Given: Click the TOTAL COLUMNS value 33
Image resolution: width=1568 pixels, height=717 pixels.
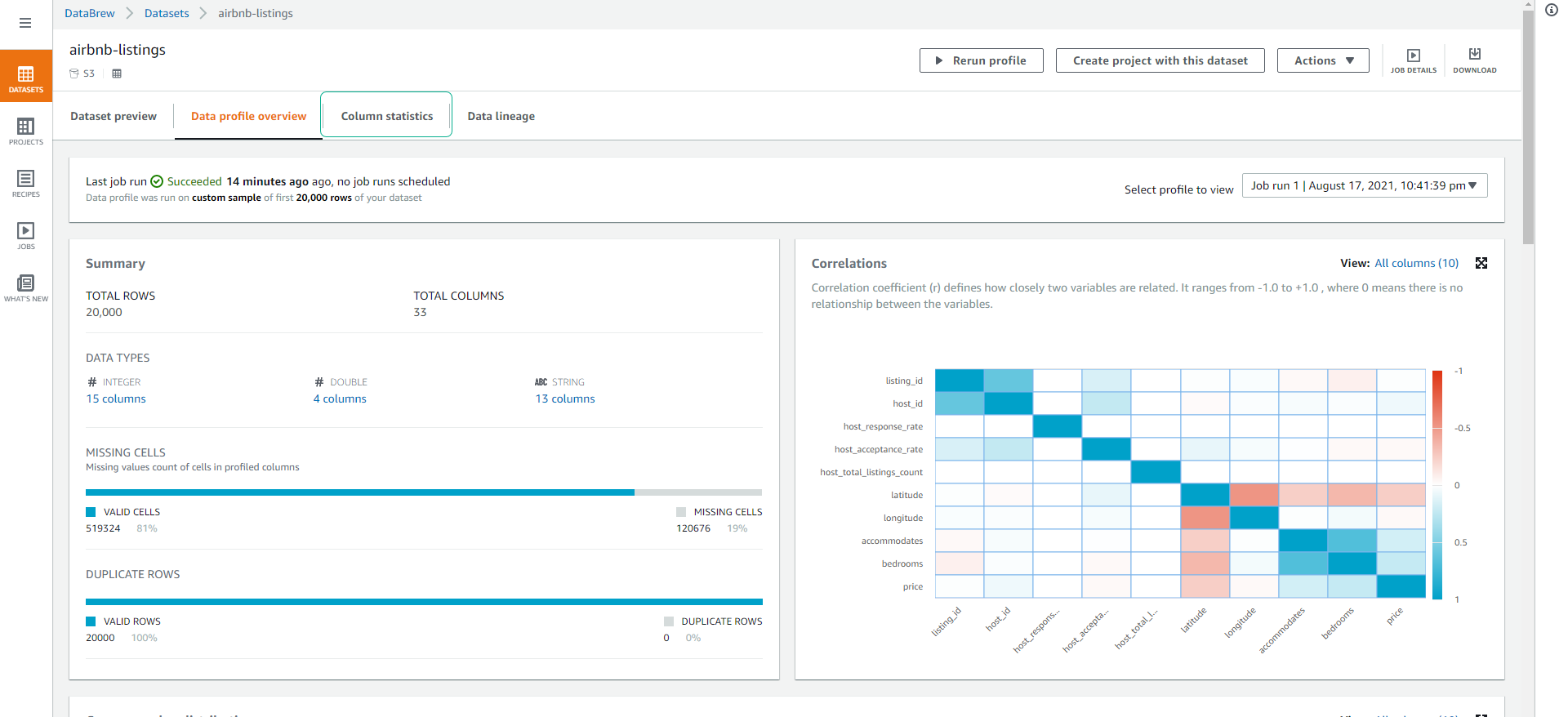Looking at the screenshot, I should pos(420,312).
